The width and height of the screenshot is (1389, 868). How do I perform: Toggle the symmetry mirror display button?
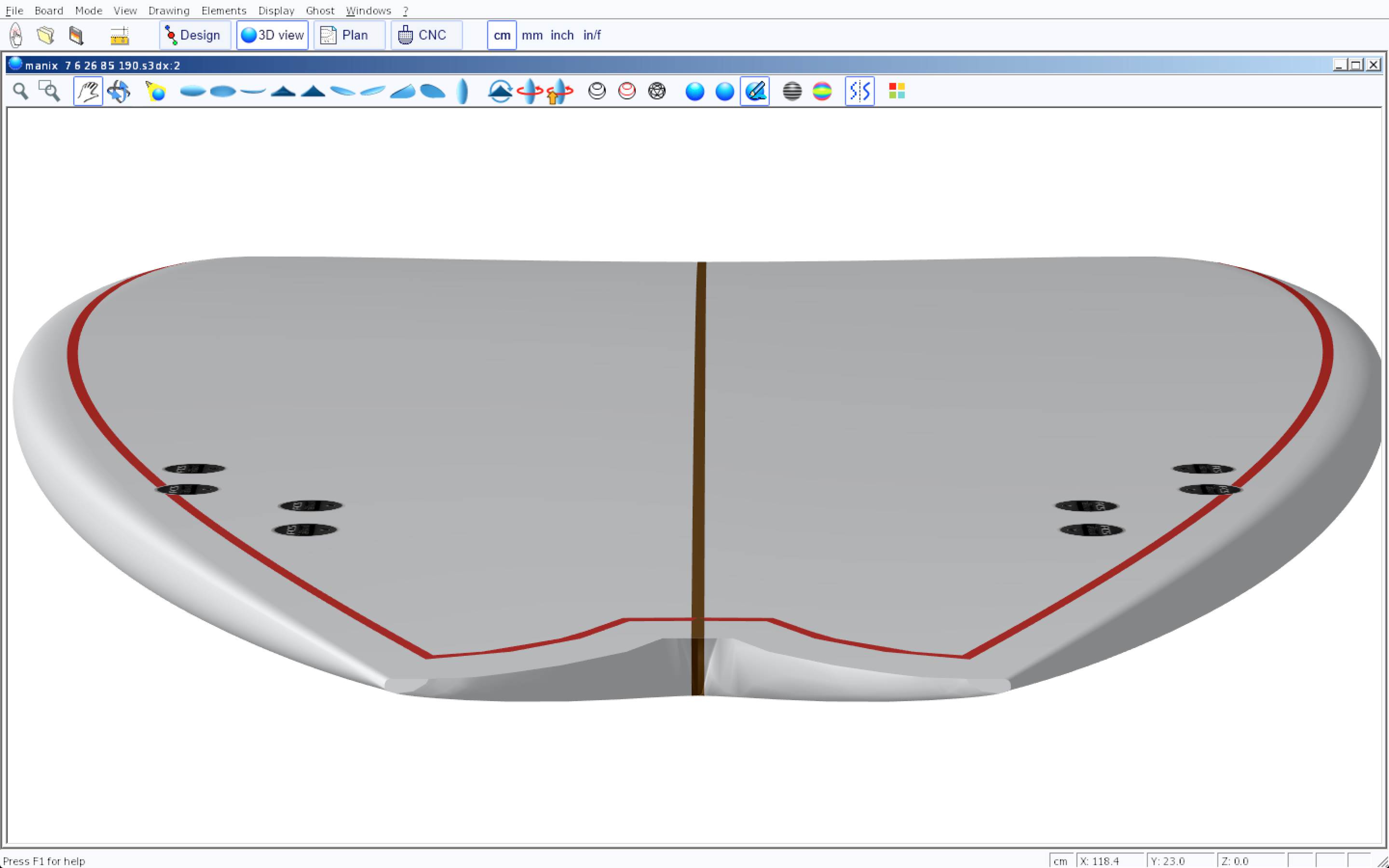pos(859,91)
